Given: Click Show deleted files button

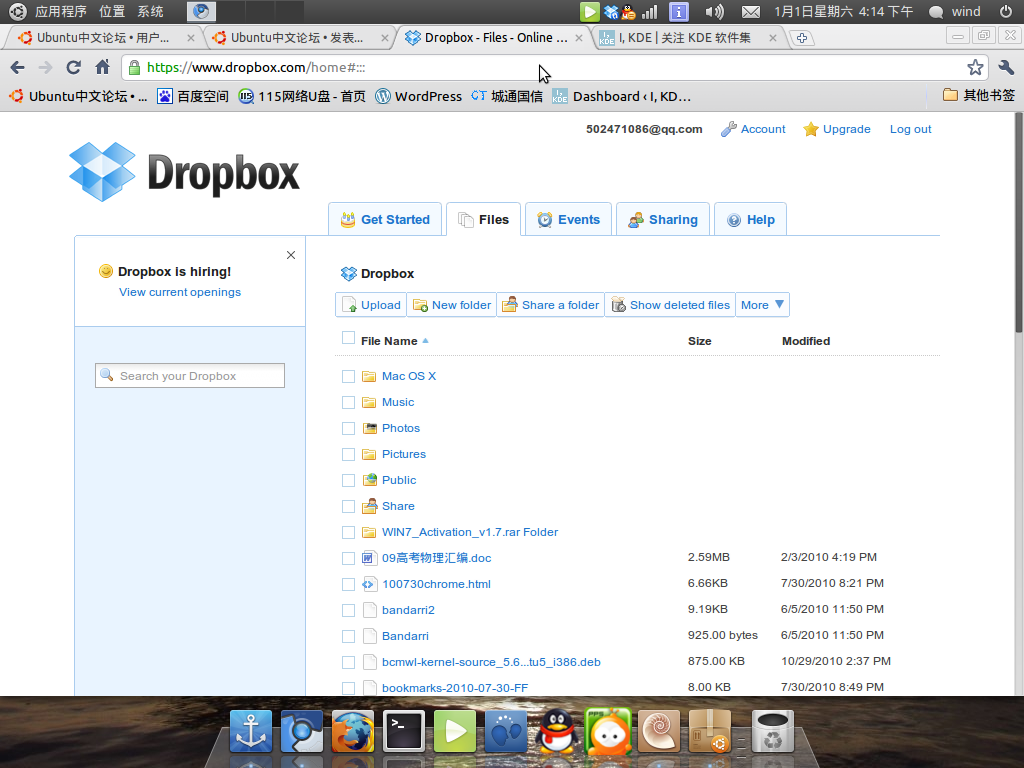Looking at the screenshot, I should pos(670,305).
